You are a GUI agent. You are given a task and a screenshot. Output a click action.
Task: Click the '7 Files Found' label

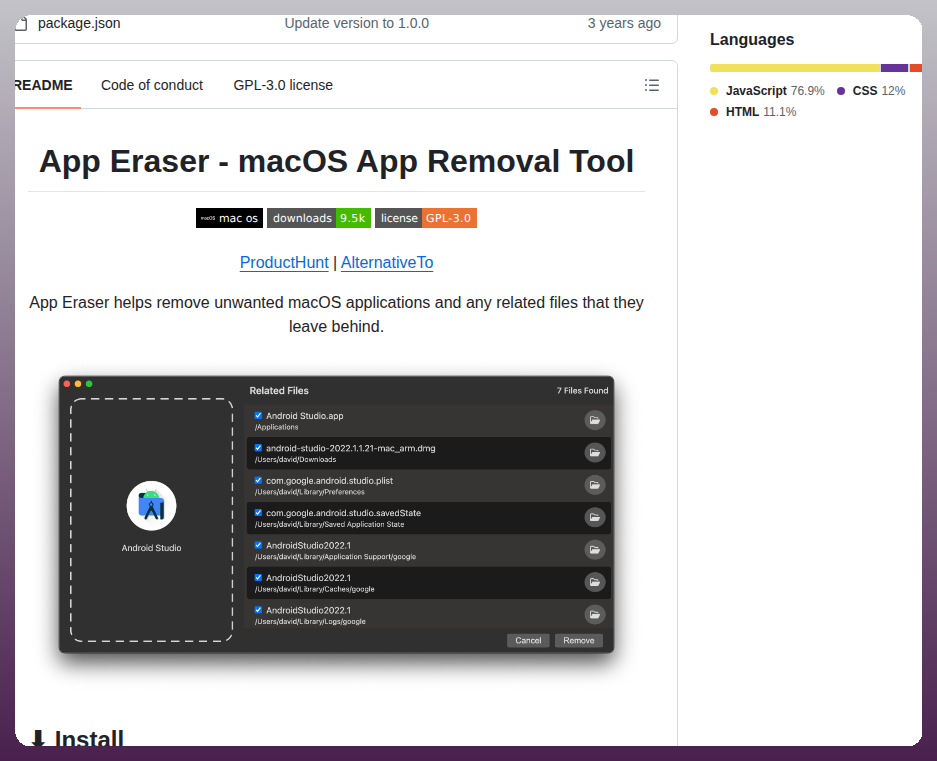coord(582,390)
